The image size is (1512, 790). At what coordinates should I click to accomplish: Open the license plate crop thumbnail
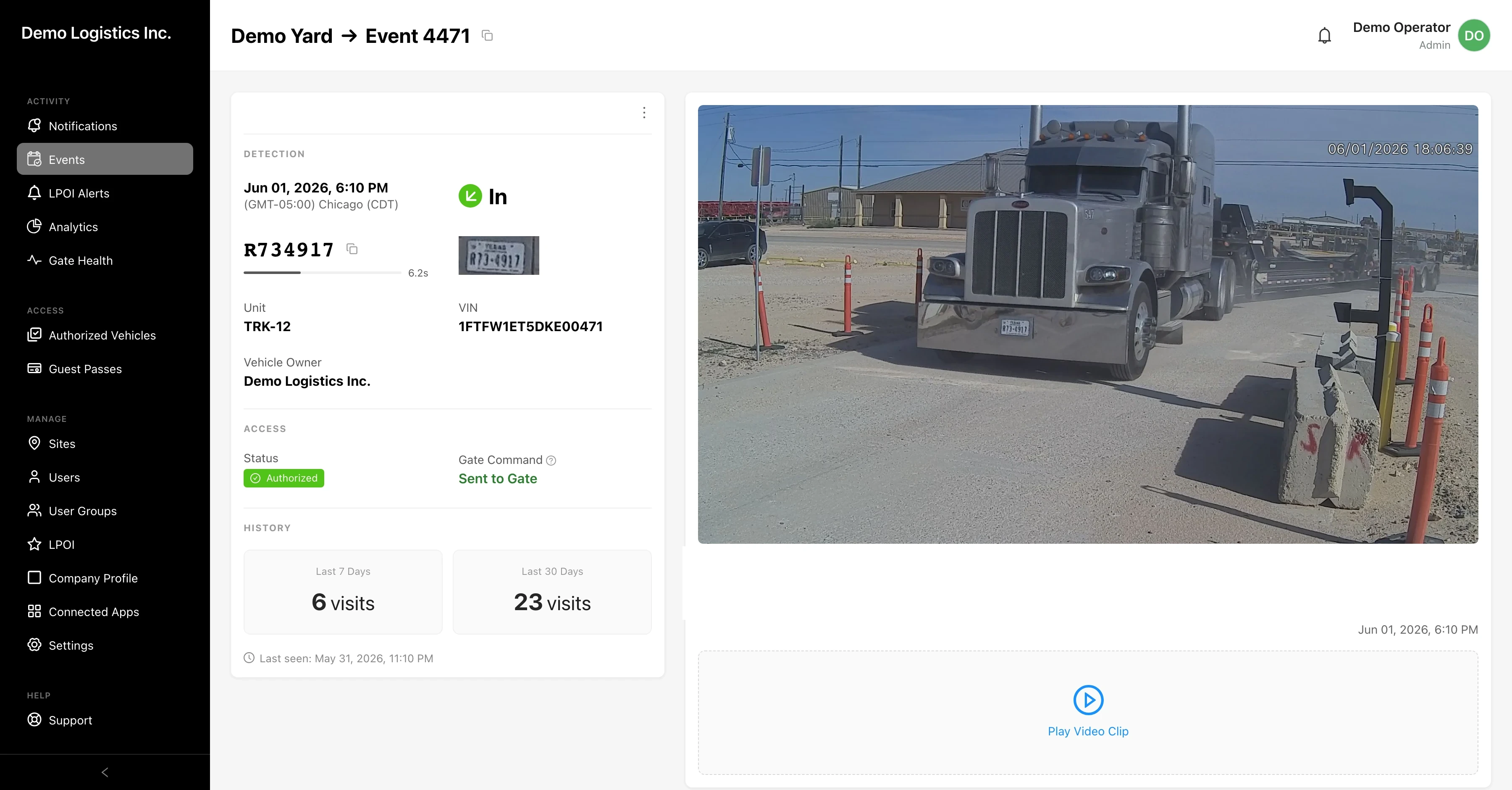point(498,255)
